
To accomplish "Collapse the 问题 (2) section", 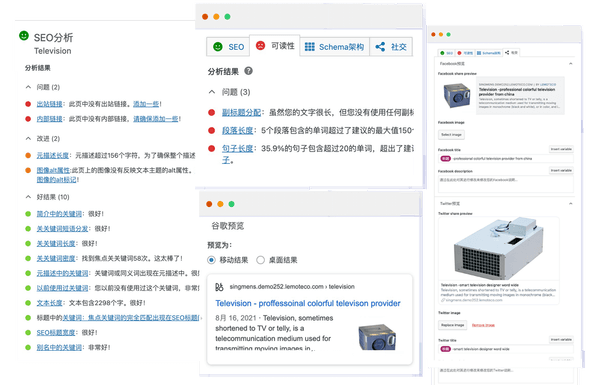I will [28, 87].
